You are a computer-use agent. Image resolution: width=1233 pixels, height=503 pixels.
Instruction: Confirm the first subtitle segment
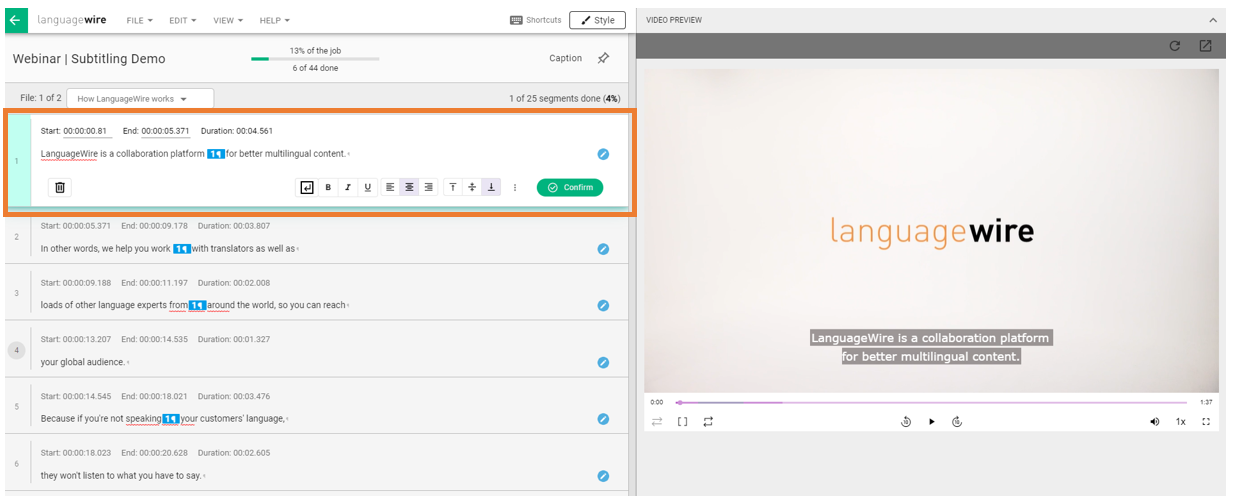coord(570,187)
